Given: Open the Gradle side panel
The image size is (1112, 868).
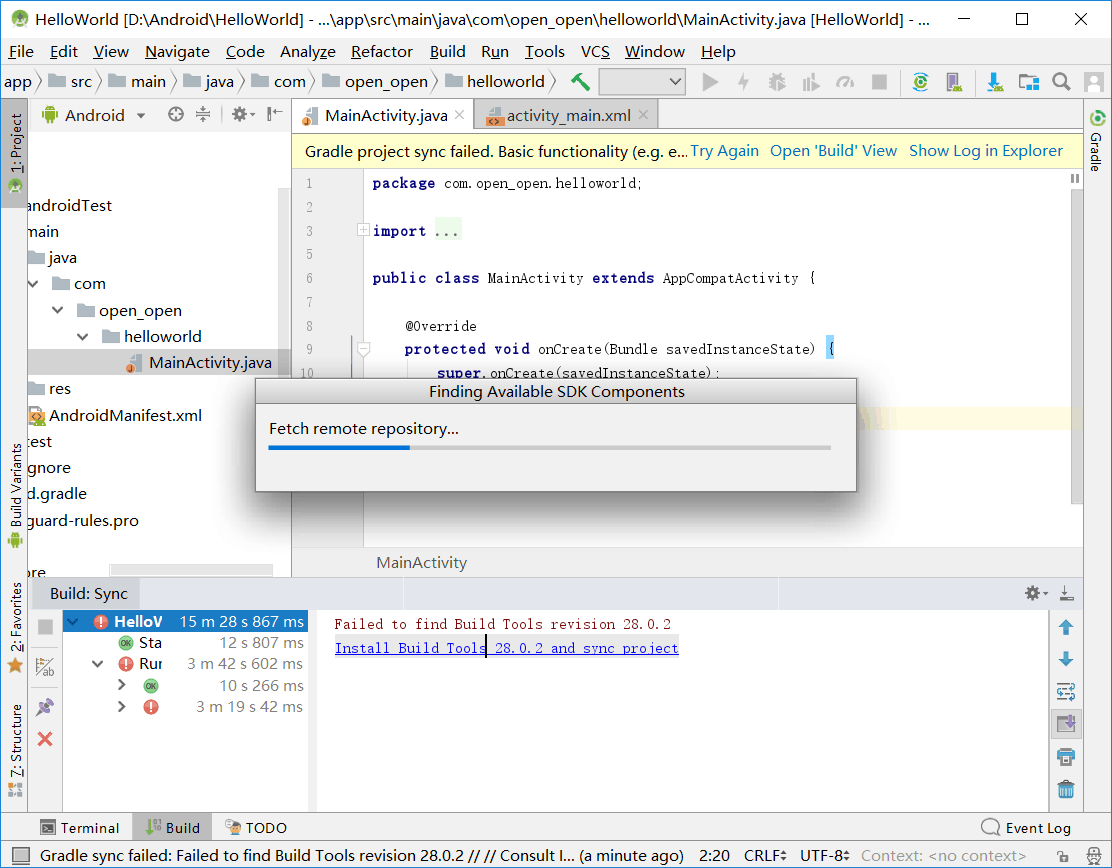Looking at the screenshot, I should 1096,142.
